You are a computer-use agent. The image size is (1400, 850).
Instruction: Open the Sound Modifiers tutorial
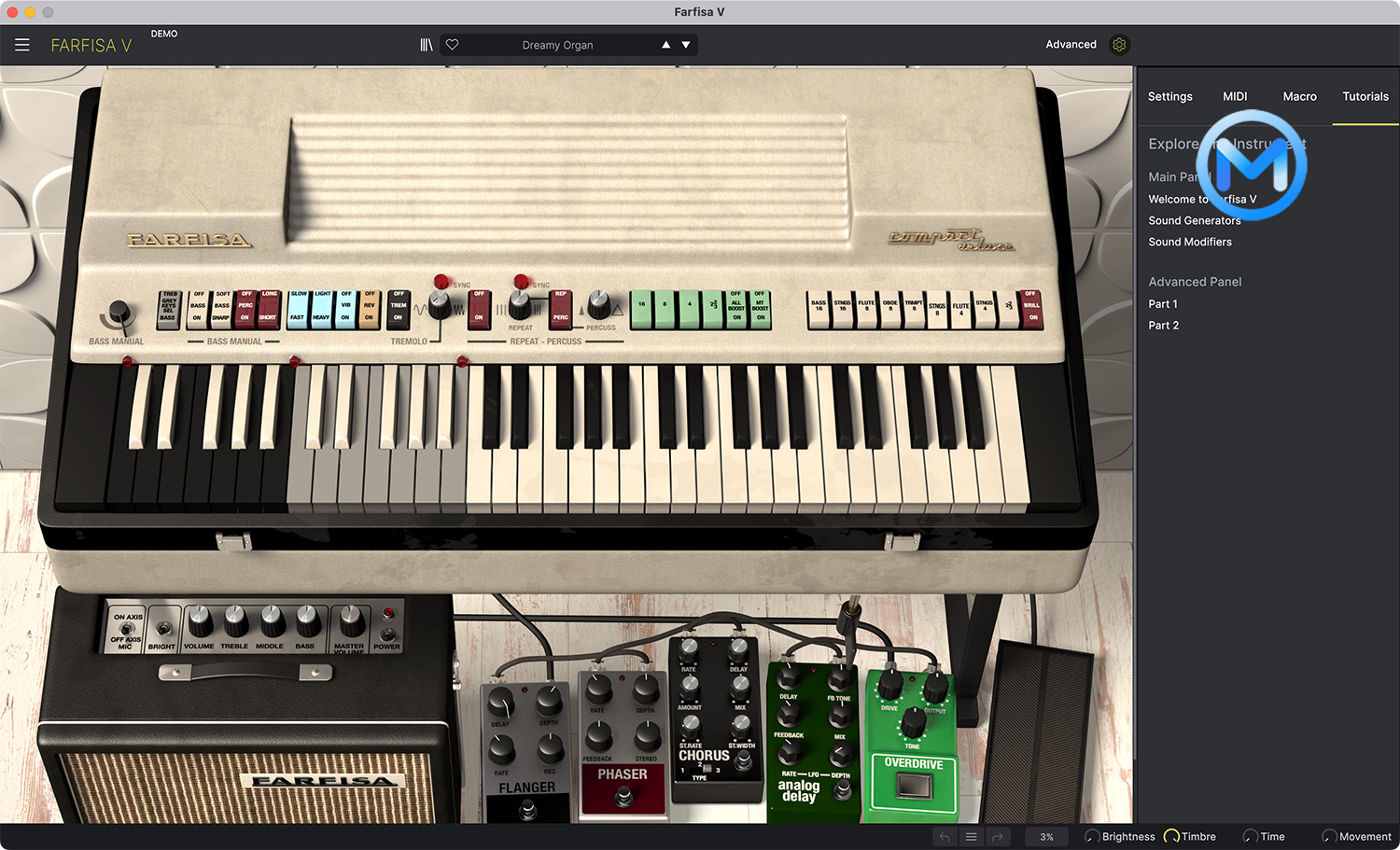(1190, 242)
